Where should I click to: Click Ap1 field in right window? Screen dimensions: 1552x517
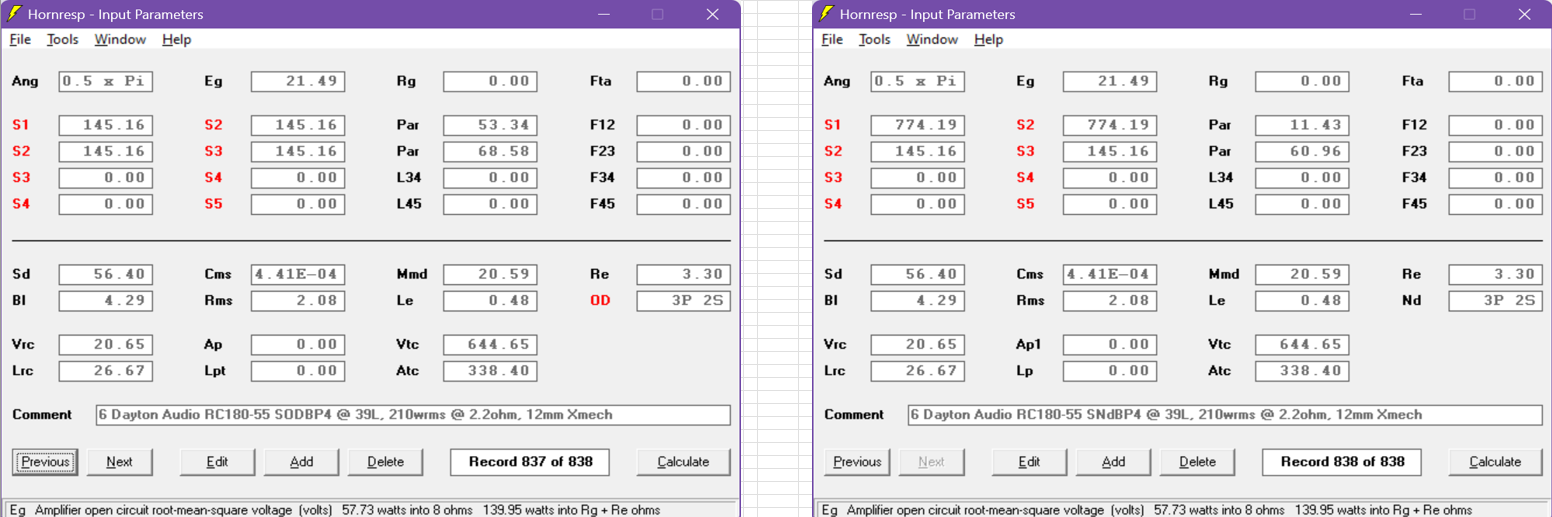(1110, 344)
